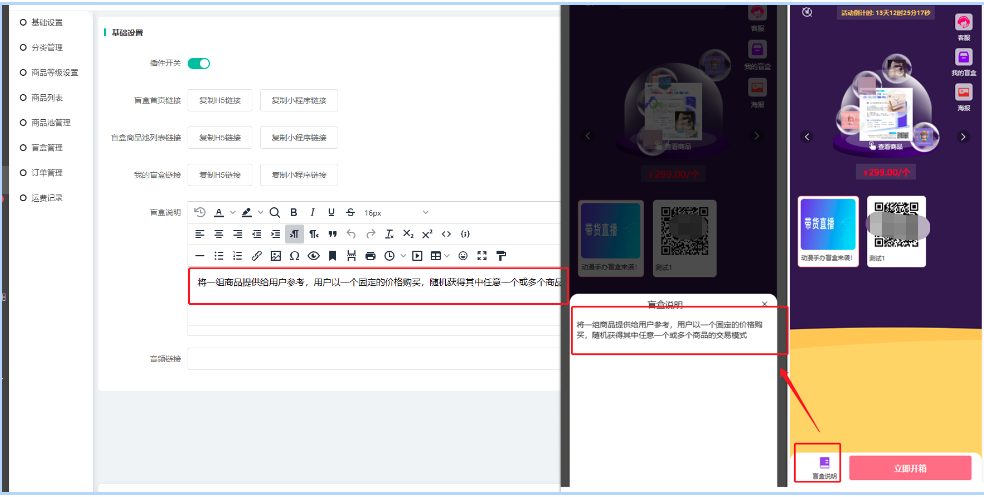The width and height of the screenshot is (984, 497).
Task: Open the emoji picker smiley icon
Action: click(x=463, y=256)
